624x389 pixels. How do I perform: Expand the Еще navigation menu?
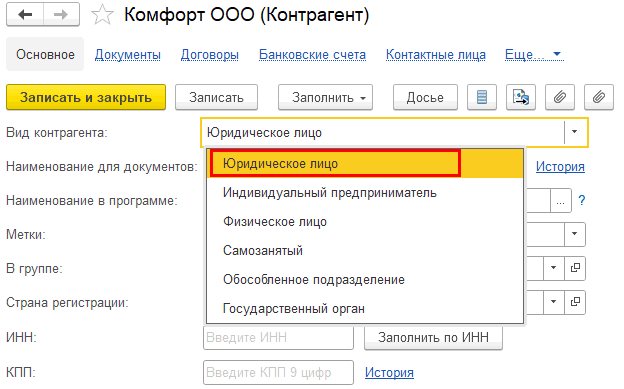[534, 54]
